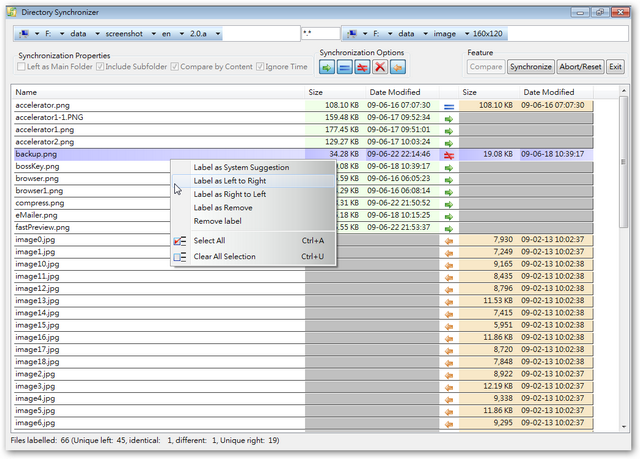Viewport: 640px width, 459px height.
Task: Open the 'screenshot' folder breadcrumb in left path
Action: (124, 33)
